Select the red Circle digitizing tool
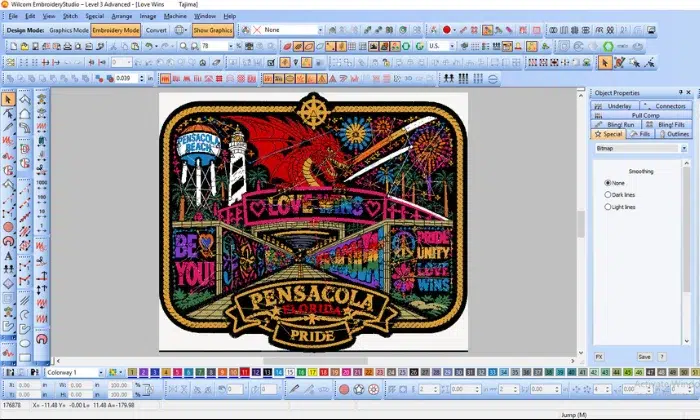The height and width of the screenshot is (420, 700). pyautogui.click(x=8, y=227)
